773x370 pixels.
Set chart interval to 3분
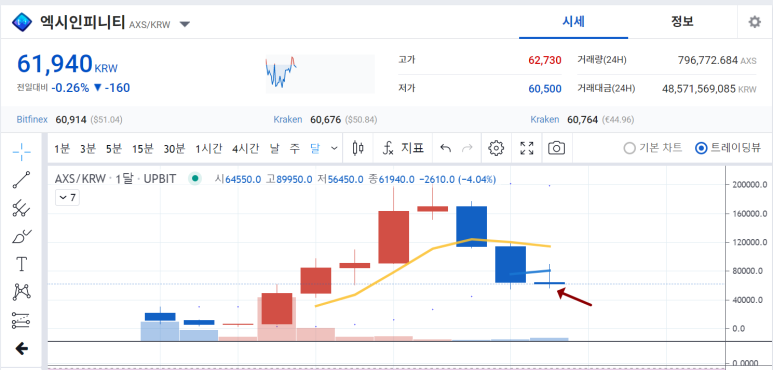[x=88, y=148]
